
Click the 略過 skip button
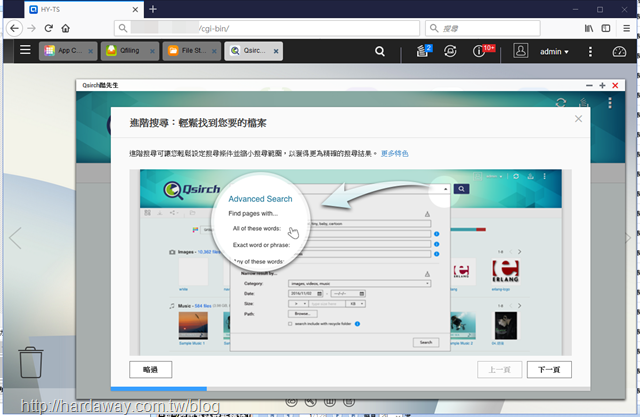point(151,370)
